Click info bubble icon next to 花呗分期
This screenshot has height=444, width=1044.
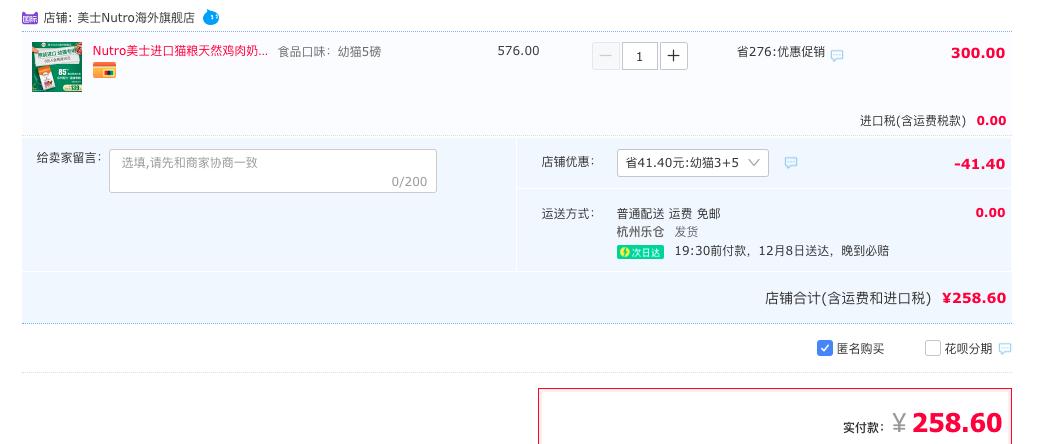[1005, 349]
